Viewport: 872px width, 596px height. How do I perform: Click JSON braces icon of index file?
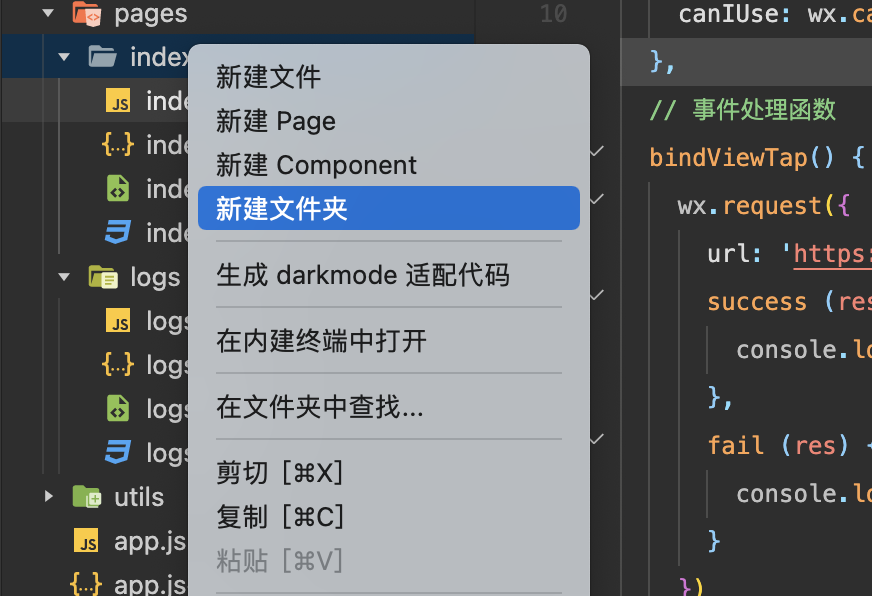tap(118, 145)
